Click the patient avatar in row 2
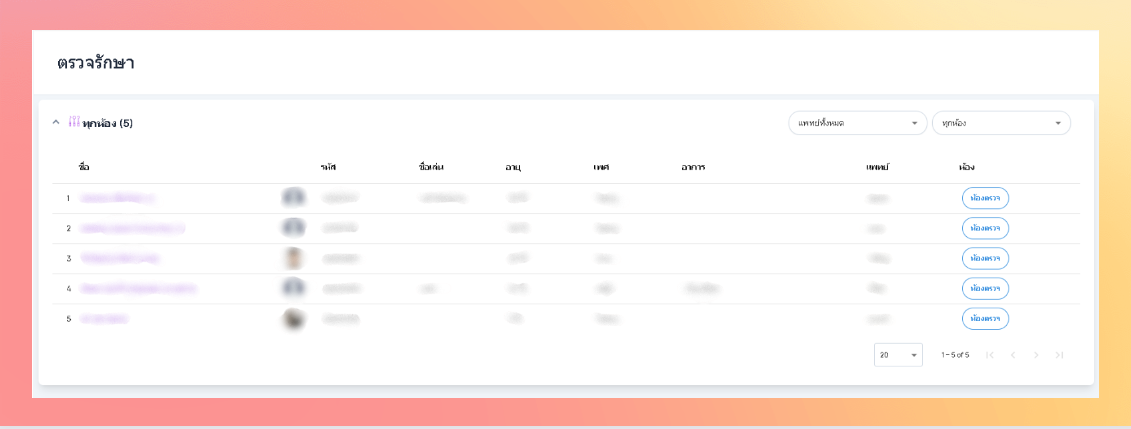Screen dimensions: 1131x429 point(294,228)
